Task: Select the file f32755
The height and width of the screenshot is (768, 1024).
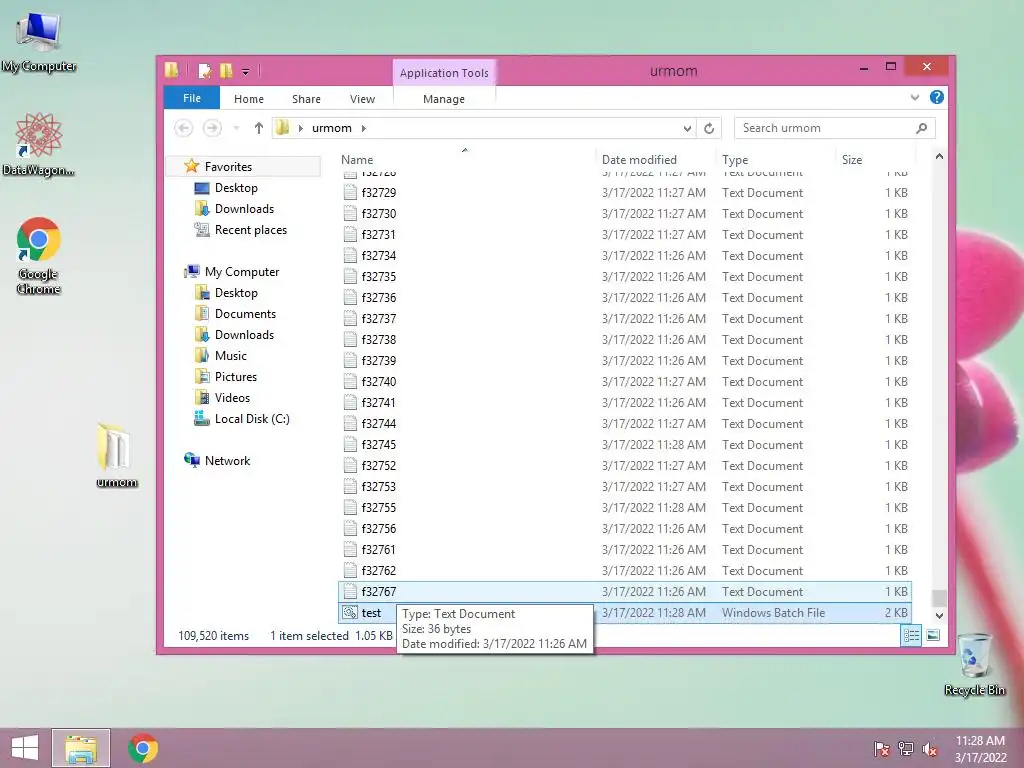Action: coord(625,507)
